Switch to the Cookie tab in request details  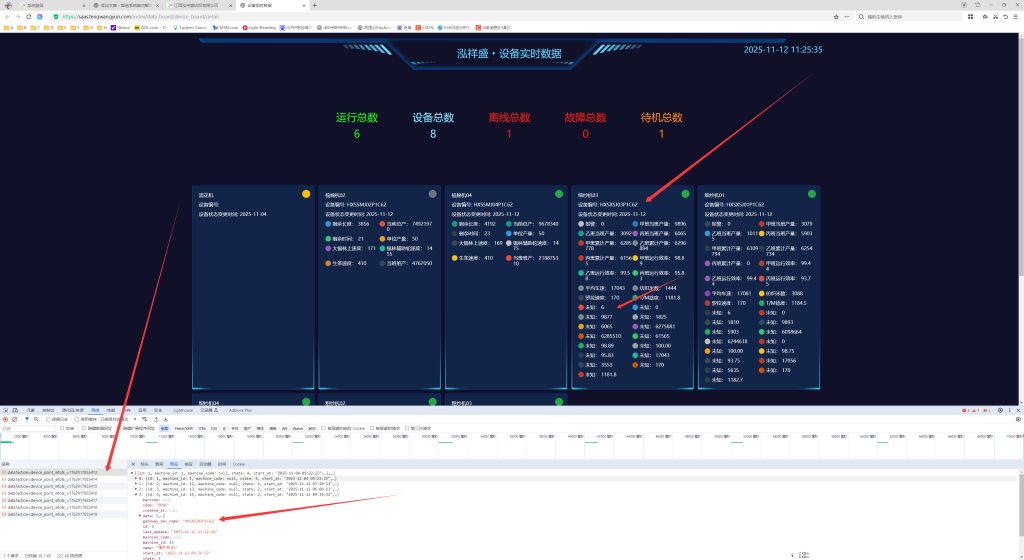click(239, 464)
